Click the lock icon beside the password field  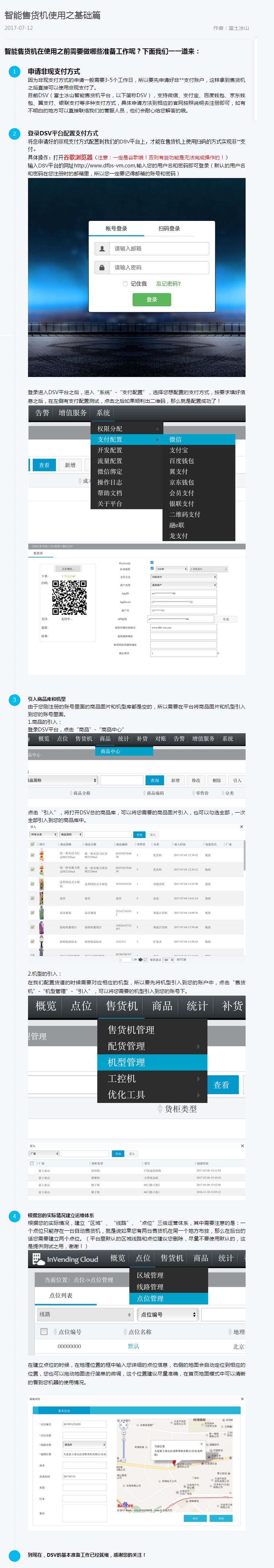coord(102,267)
